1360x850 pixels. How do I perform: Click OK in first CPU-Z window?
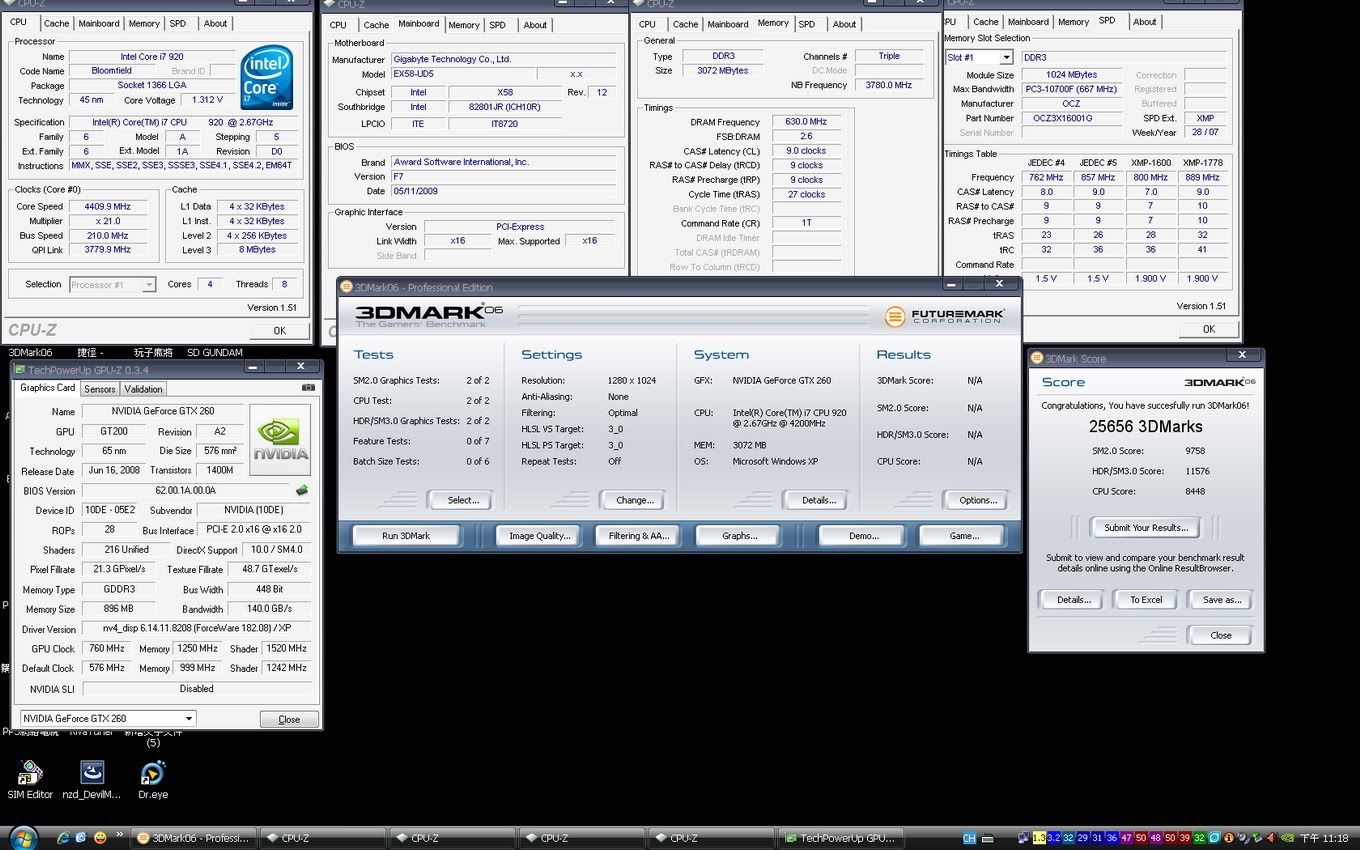pos(279,331)
